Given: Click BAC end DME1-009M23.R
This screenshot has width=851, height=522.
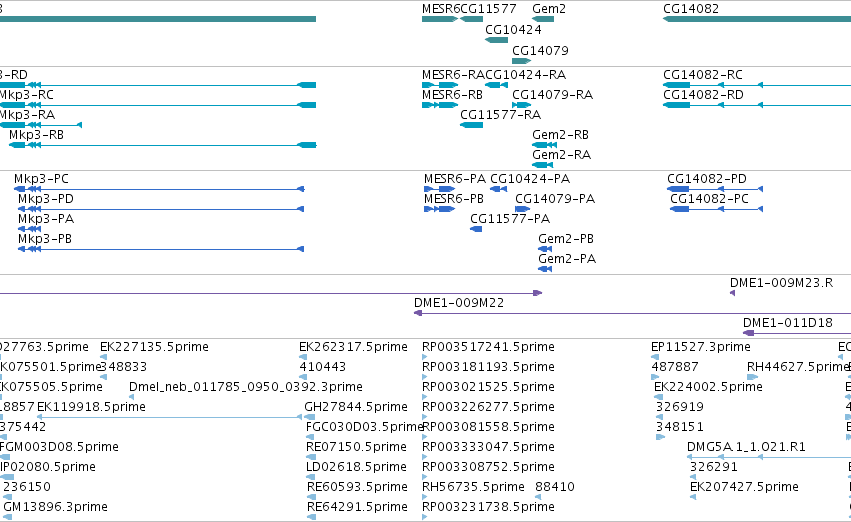Looking at the screenshot, I should [782, 283].
